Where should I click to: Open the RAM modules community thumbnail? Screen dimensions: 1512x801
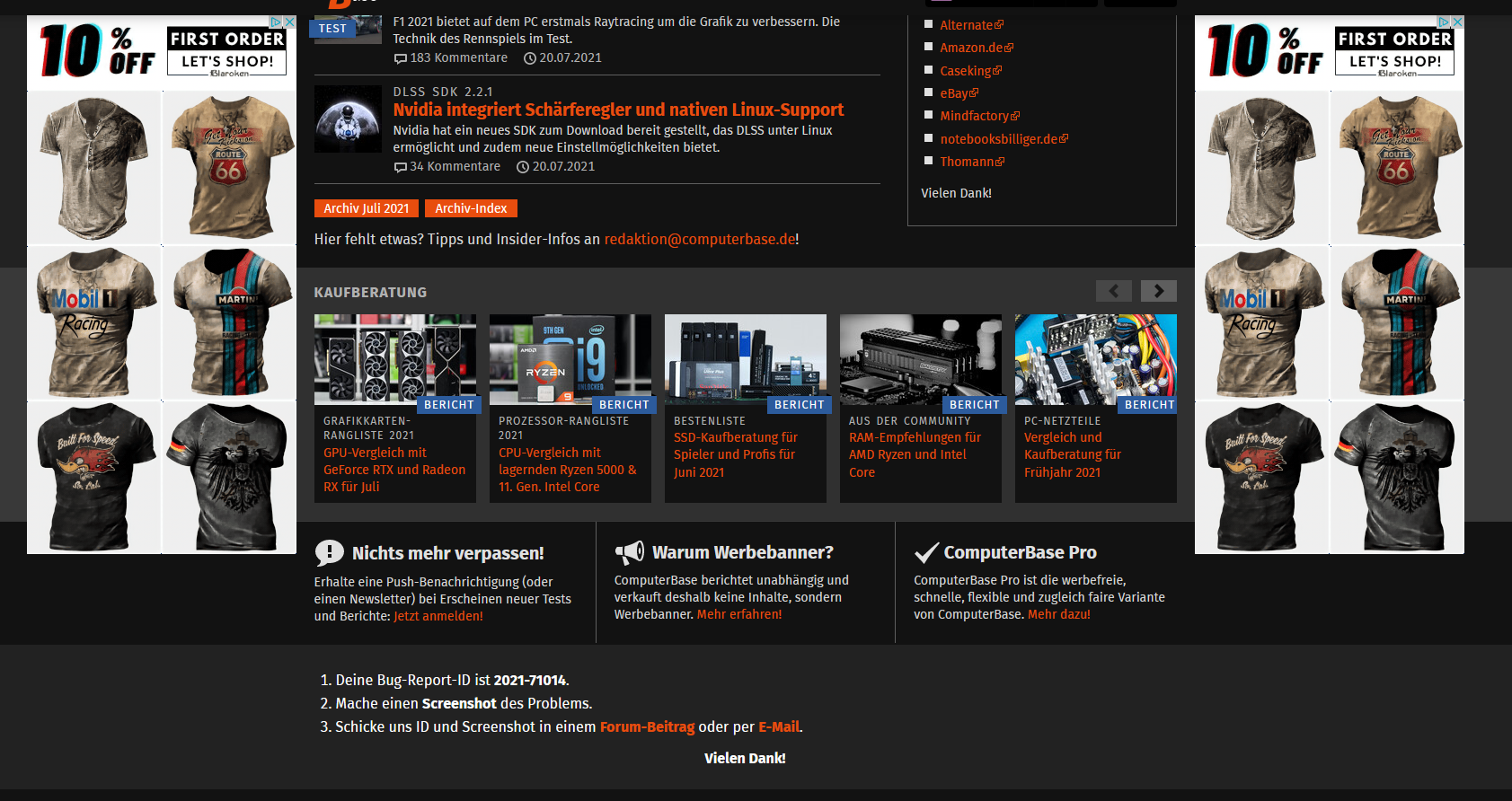tap(921, 359)
